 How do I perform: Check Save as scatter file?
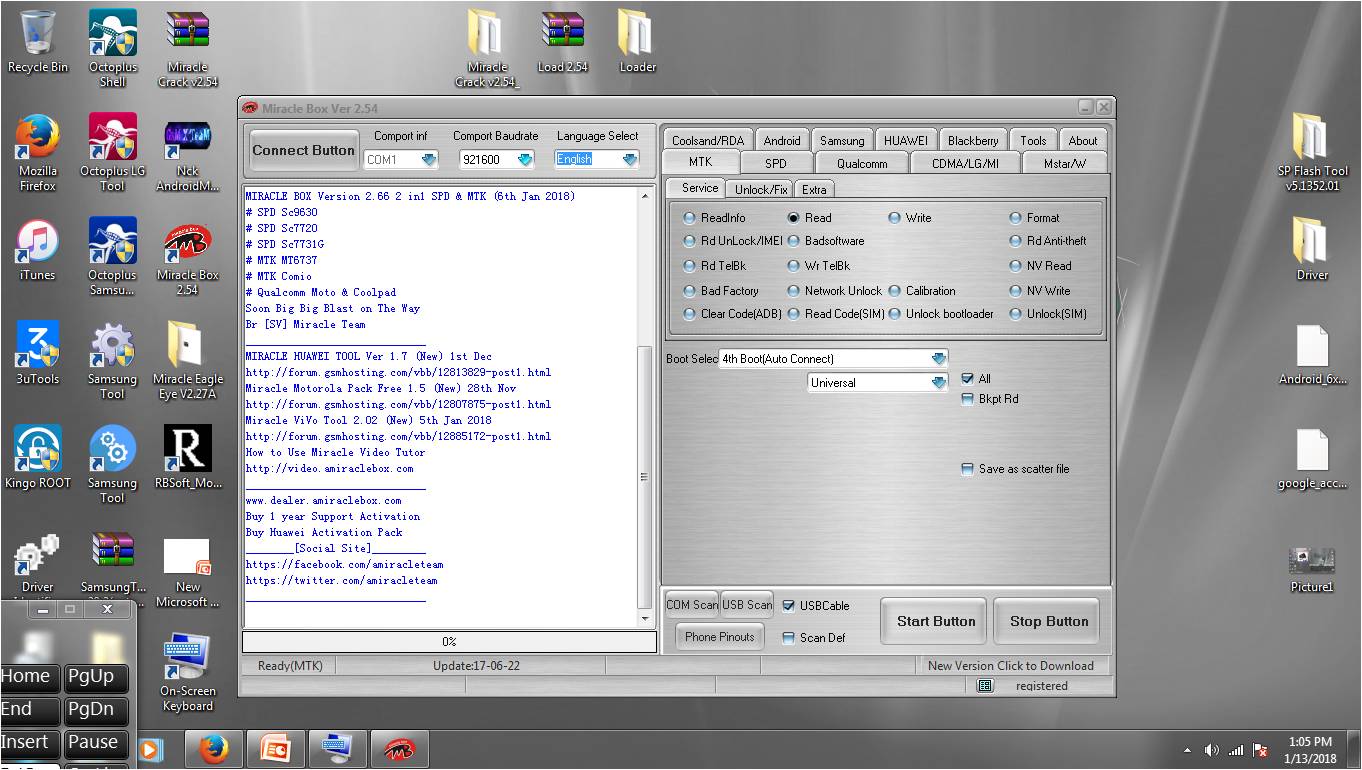tap(967, 468)
